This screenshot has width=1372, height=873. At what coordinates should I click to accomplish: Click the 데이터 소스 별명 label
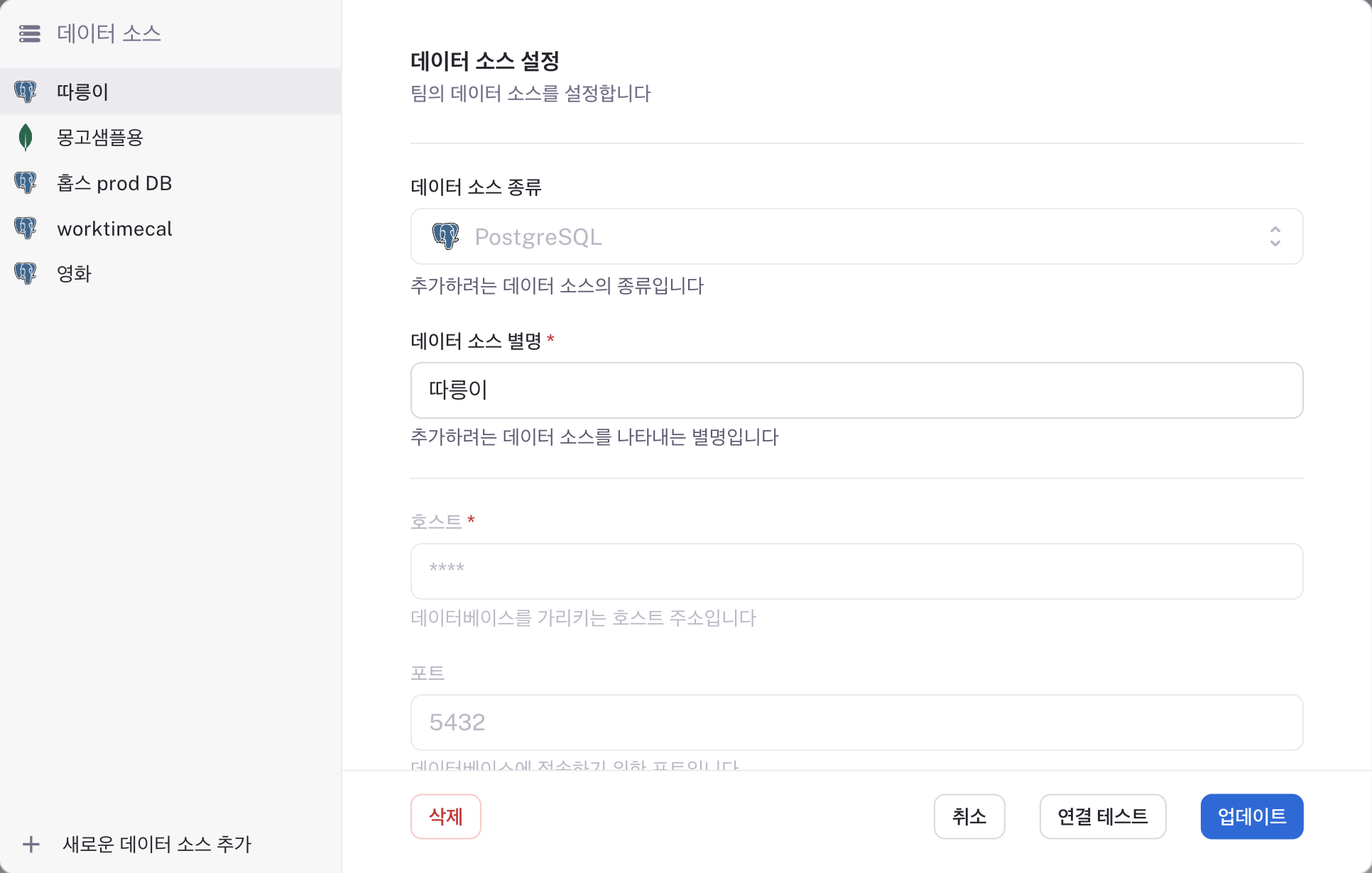[x=476, y=341]
